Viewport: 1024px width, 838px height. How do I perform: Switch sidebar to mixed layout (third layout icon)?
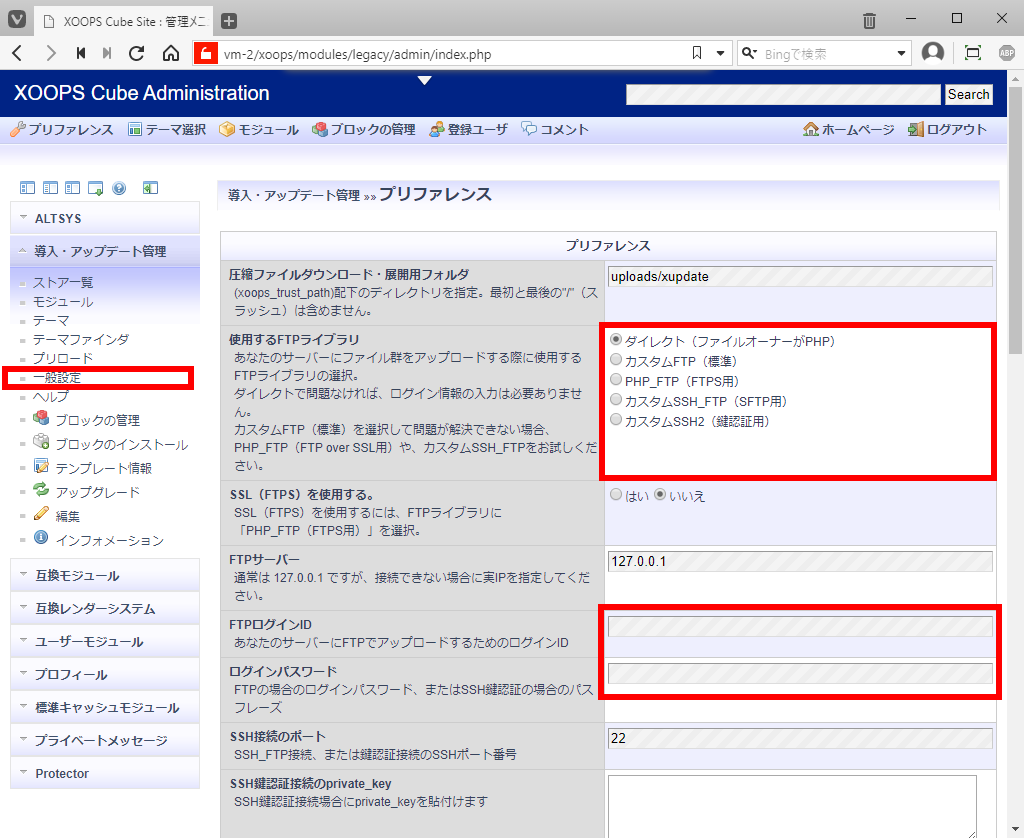click(72, 188)
